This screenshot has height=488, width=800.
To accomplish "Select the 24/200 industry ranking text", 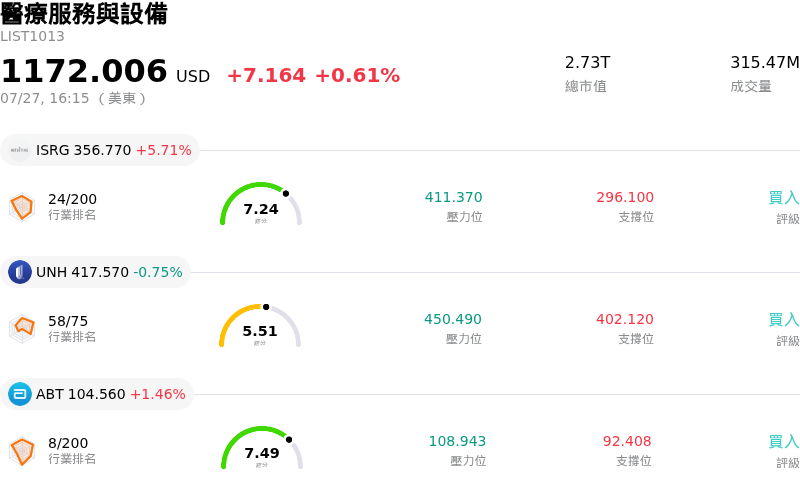I will pos(72,199).
